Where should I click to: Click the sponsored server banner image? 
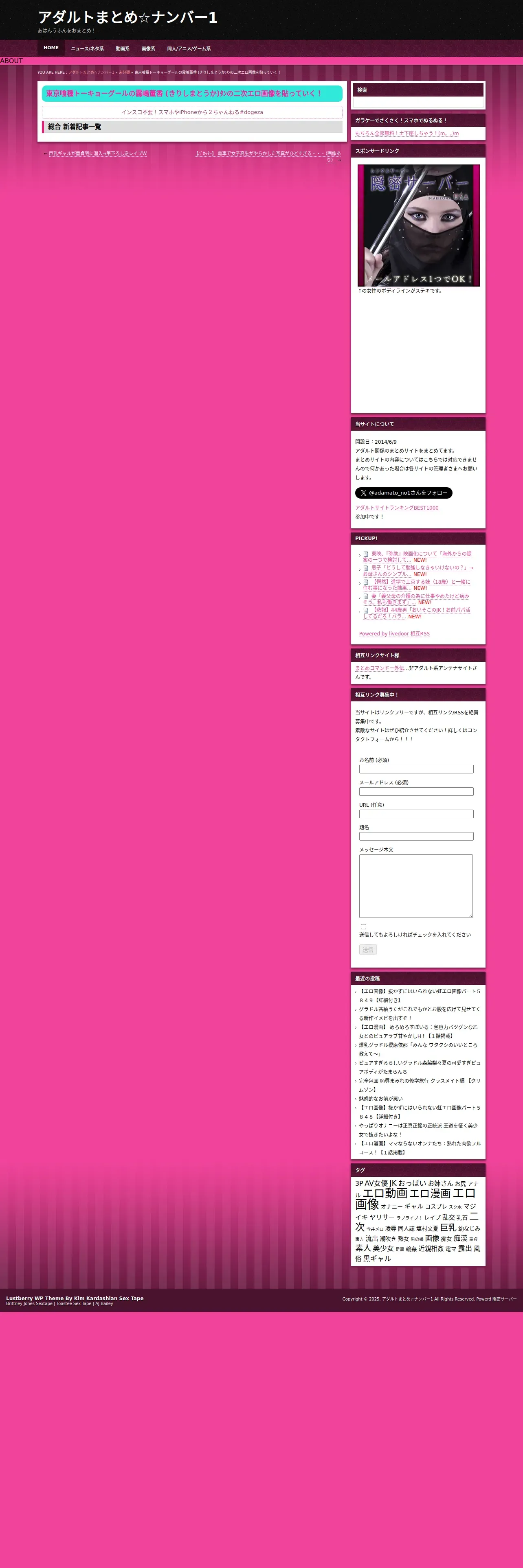(x=418, y=225)
